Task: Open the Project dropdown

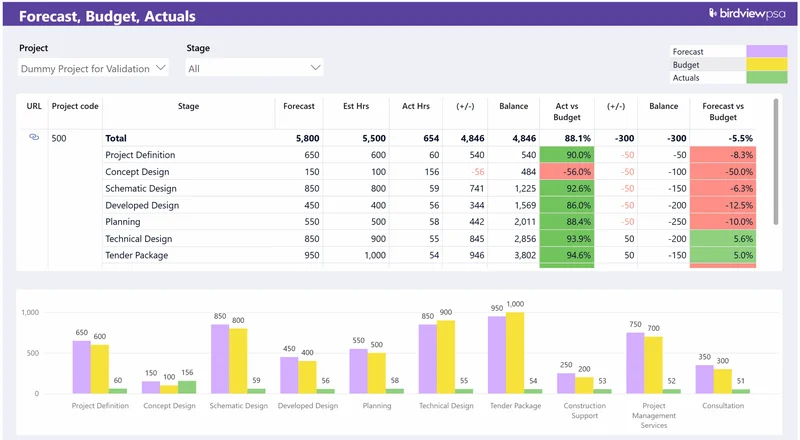Action: (x=94, y=68)
